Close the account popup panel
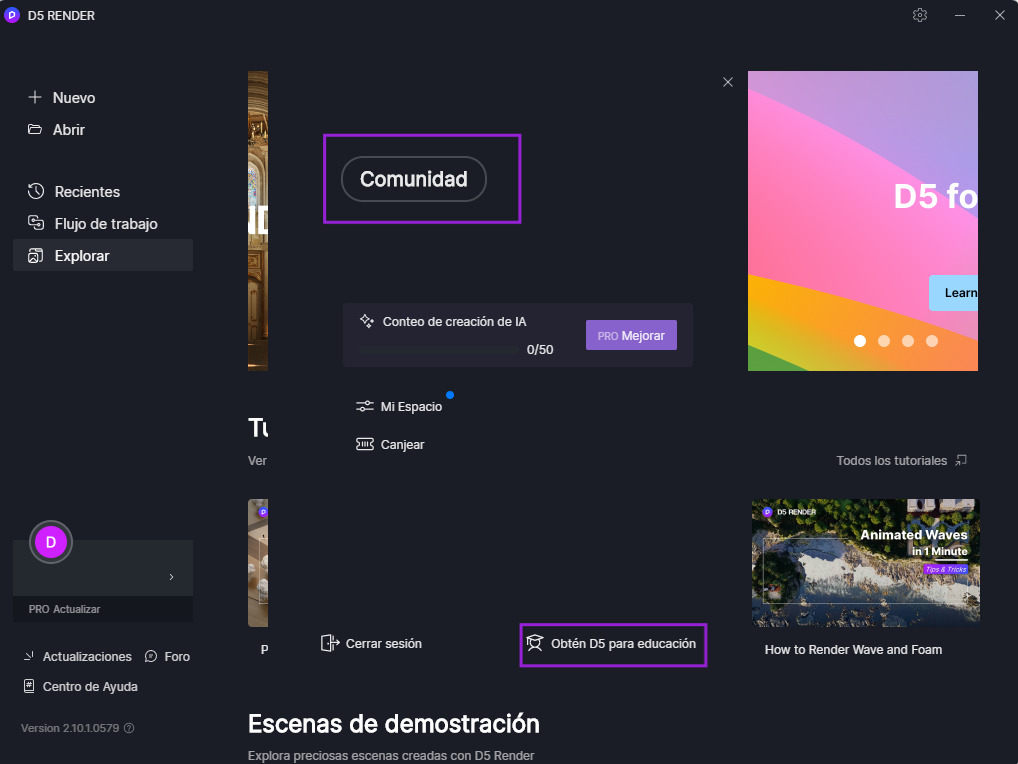Screen dimensions: 1018x764 click(x=728, y=82)
